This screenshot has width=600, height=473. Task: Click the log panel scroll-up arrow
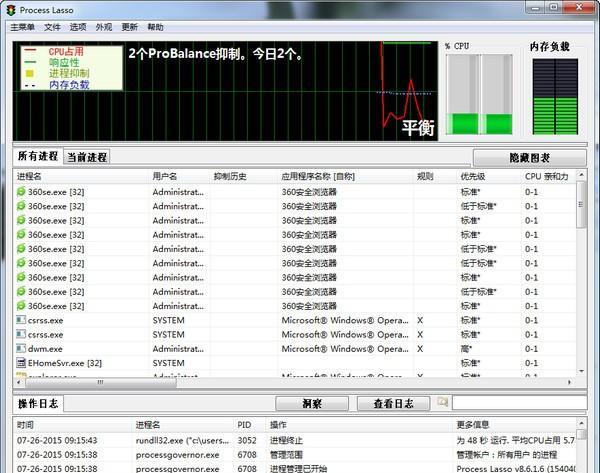coord(581,423)
